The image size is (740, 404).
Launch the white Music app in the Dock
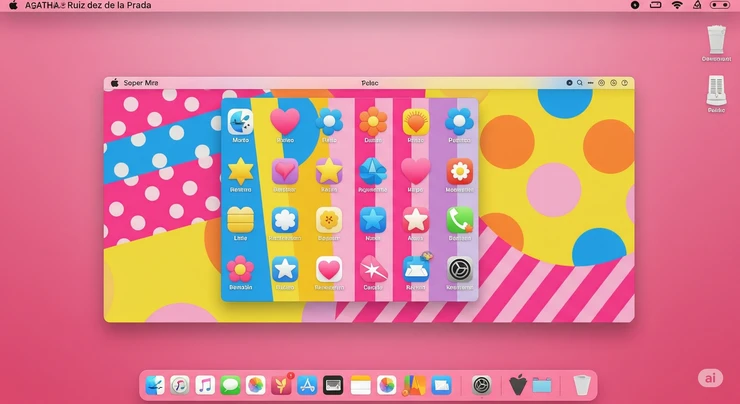[x=205, y=385]
